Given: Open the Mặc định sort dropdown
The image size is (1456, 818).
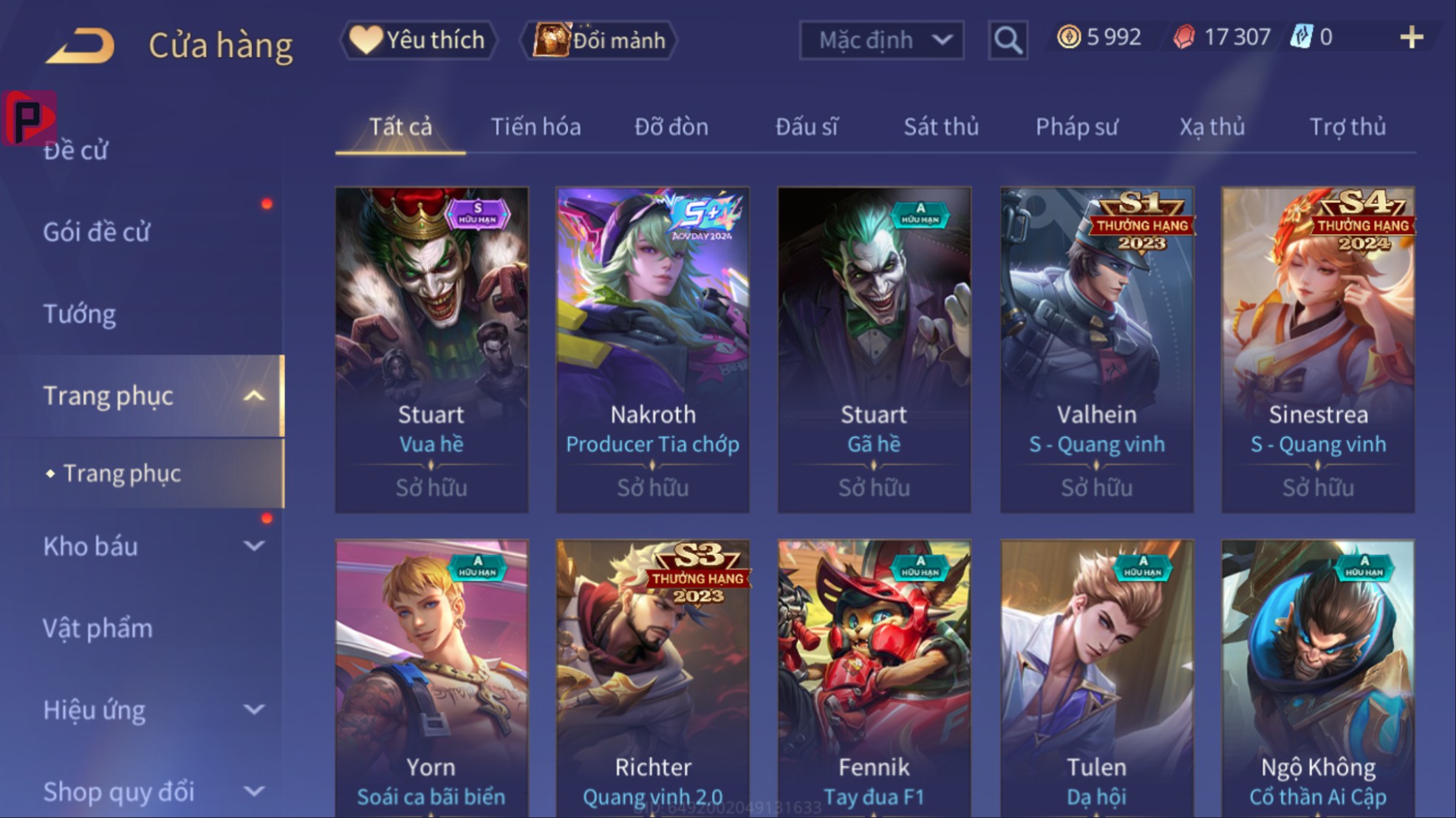Looking at the screenshot, I should [x=881, y=40].
